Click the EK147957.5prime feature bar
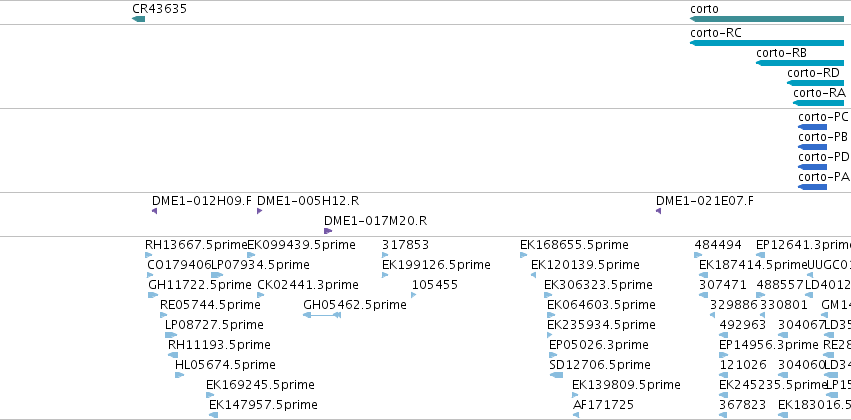 point(213,415)
